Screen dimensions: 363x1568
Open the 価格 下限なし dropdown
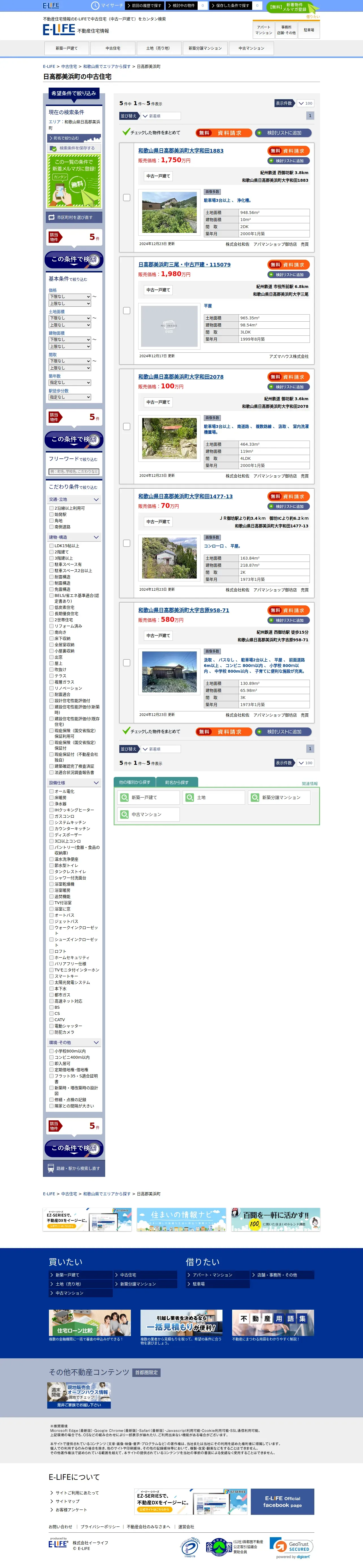[x=70, y=296]
